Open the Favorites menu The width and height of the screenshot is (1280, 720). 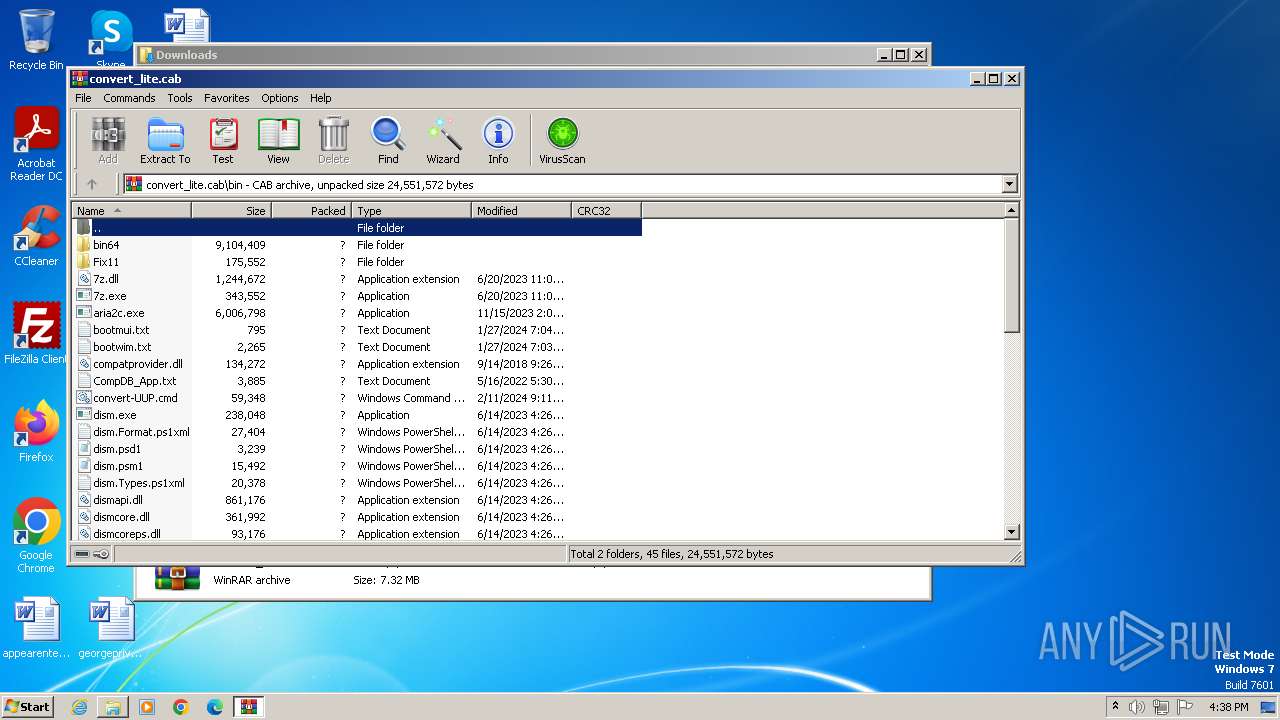[227, 98]
